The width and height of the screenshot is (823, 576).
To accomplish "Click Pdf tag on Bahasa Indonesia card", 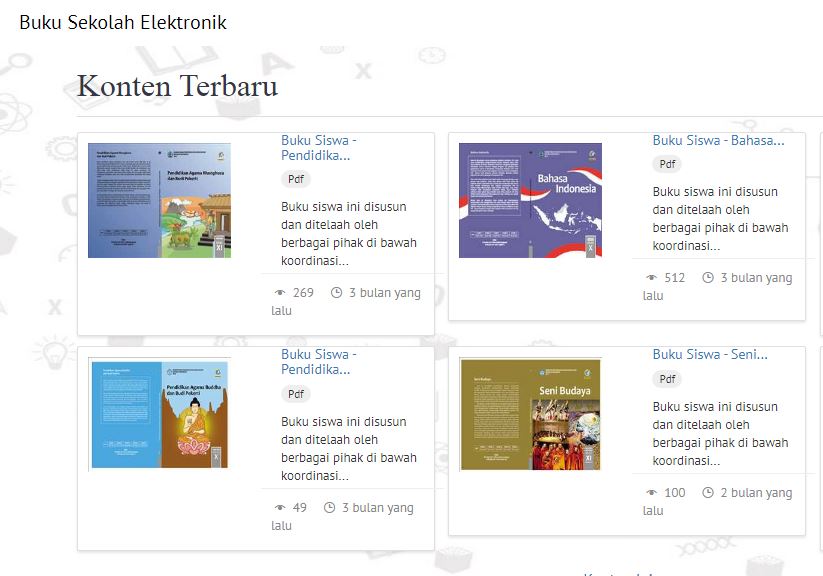I will [667, 164].
